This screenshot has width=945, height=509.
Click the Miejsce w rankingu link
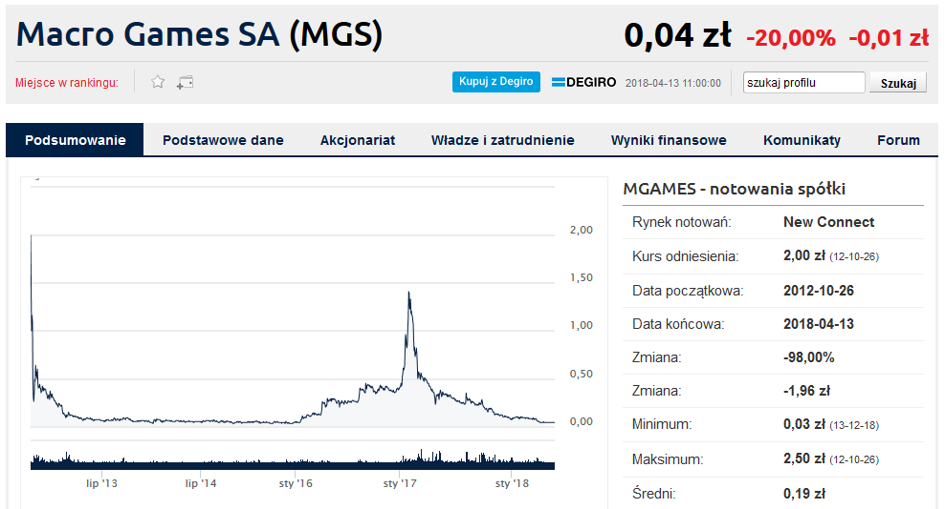coord(67,83)
